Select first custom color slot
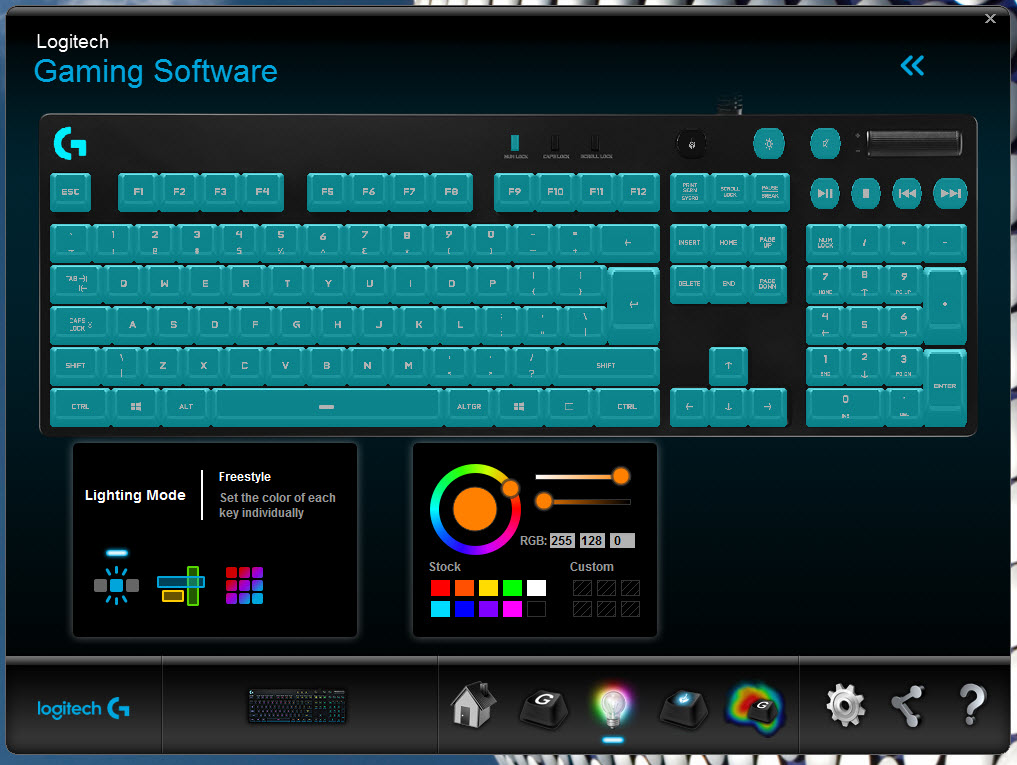 582,588
